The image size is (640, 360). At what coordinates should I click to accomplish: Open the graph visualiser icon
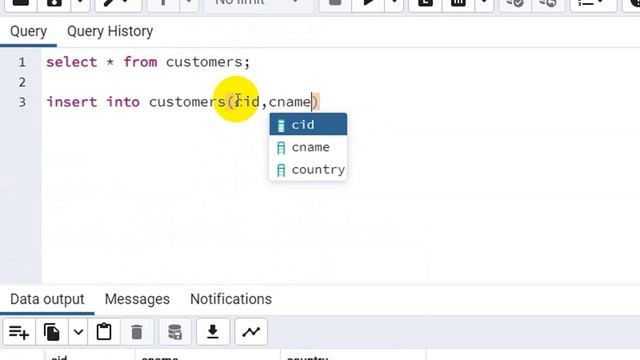pos(251,332)
